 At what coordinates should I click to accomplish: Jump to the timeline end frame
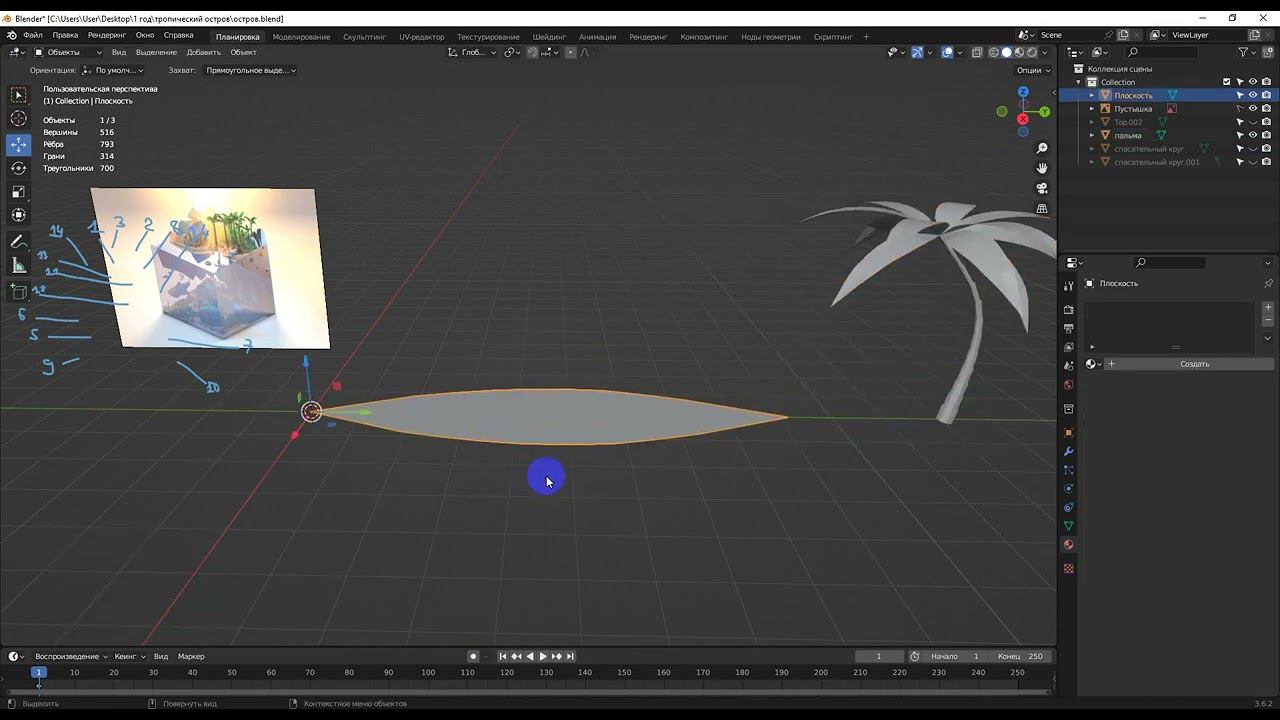coord(570,656)
